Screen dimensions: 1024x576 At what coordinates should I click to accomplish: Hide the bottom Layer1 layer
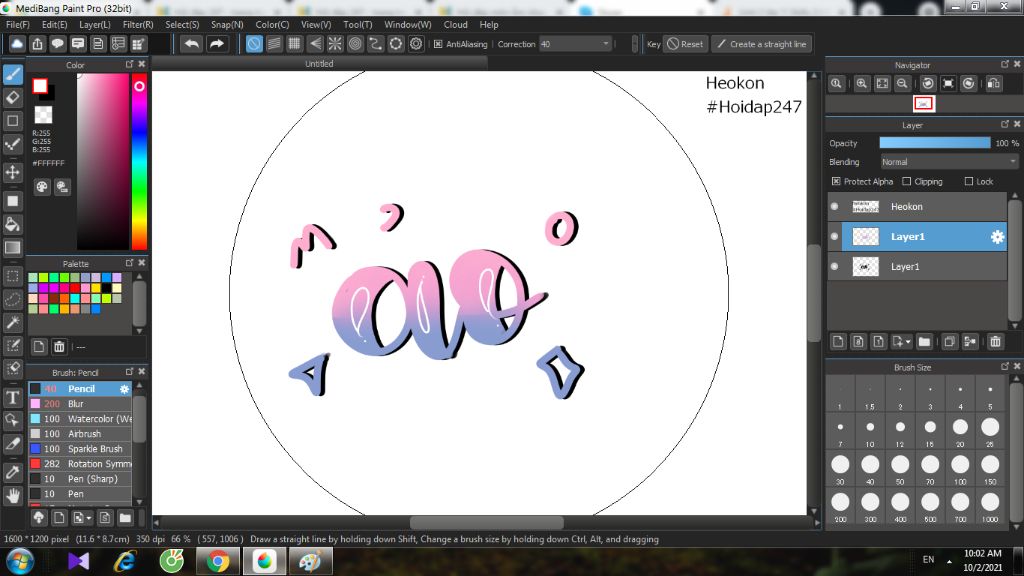pyautogui.click(x=834, y=266)
